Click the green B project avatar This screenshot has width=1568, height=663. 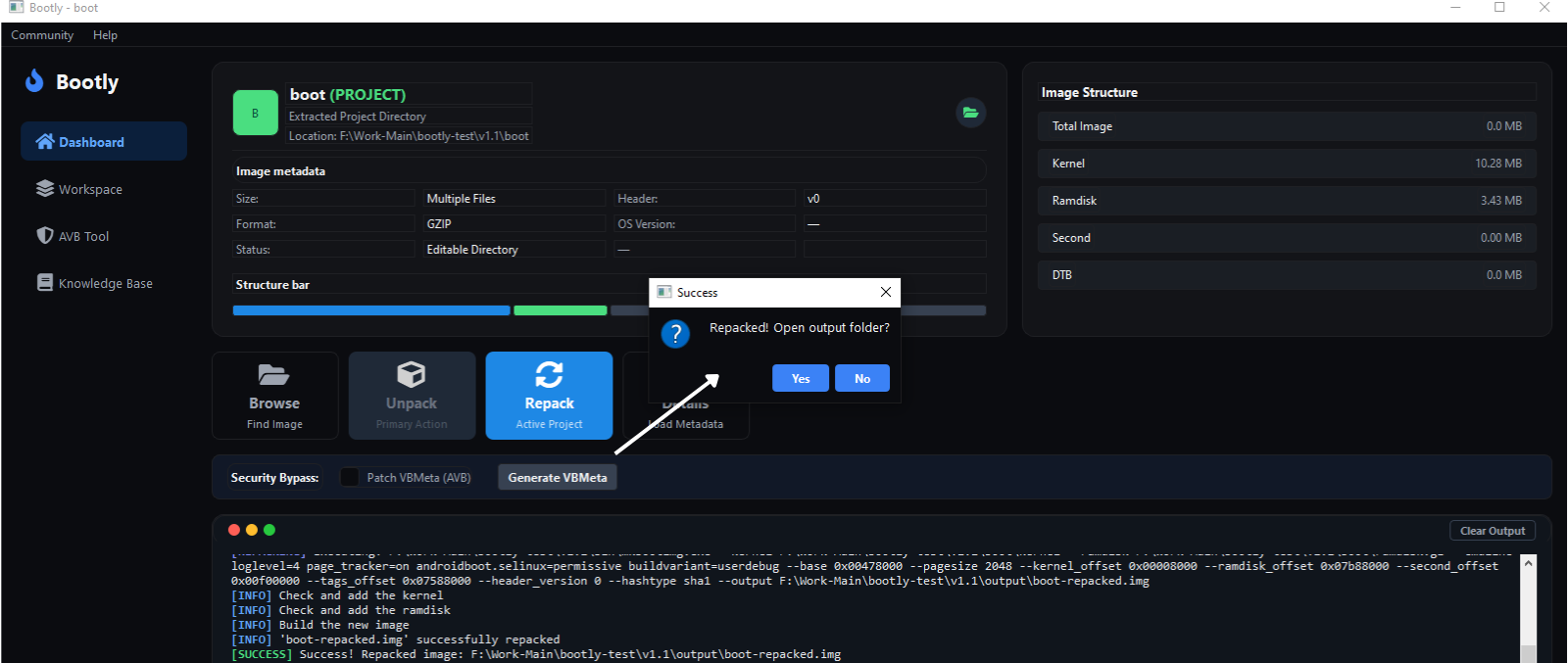pyautogui.click(x=256, y=113)
